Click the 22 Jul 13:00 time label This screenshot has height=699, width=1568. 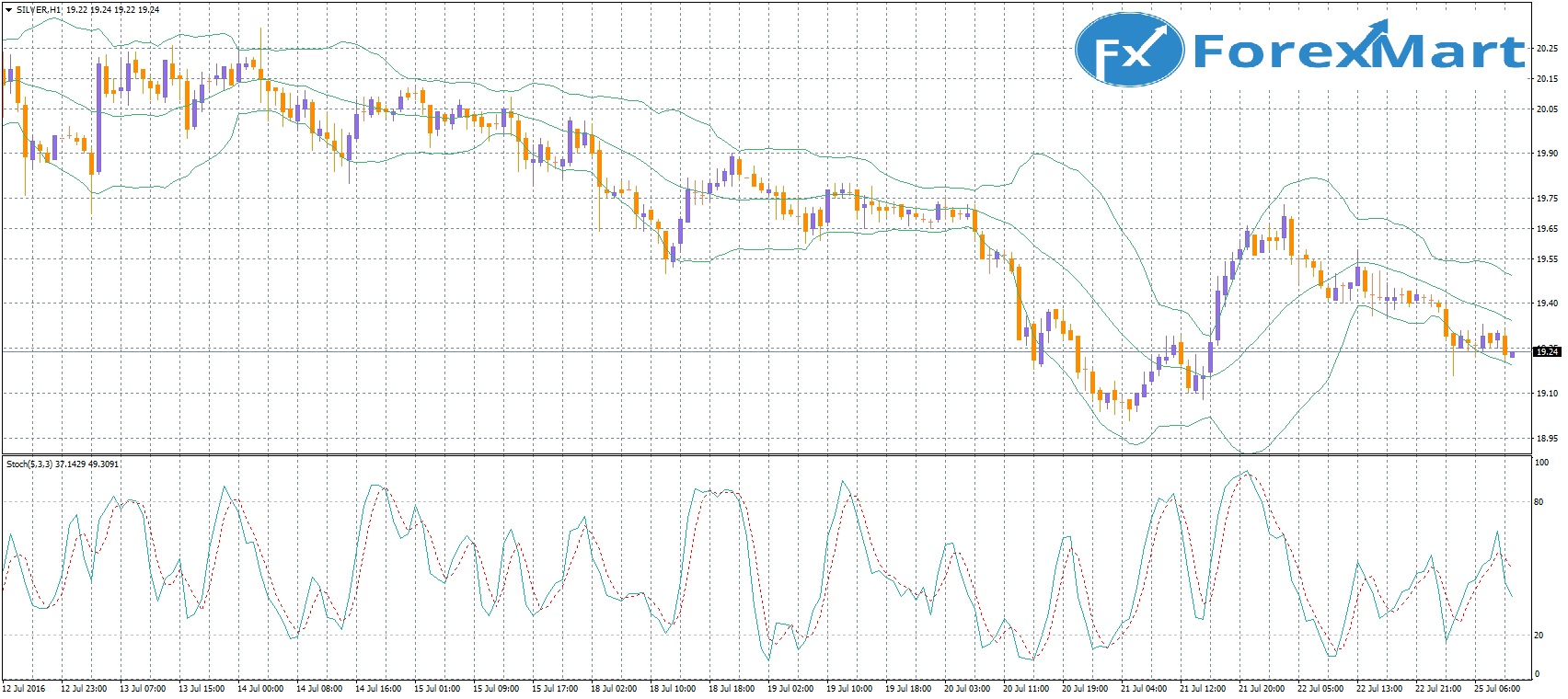1379,688
